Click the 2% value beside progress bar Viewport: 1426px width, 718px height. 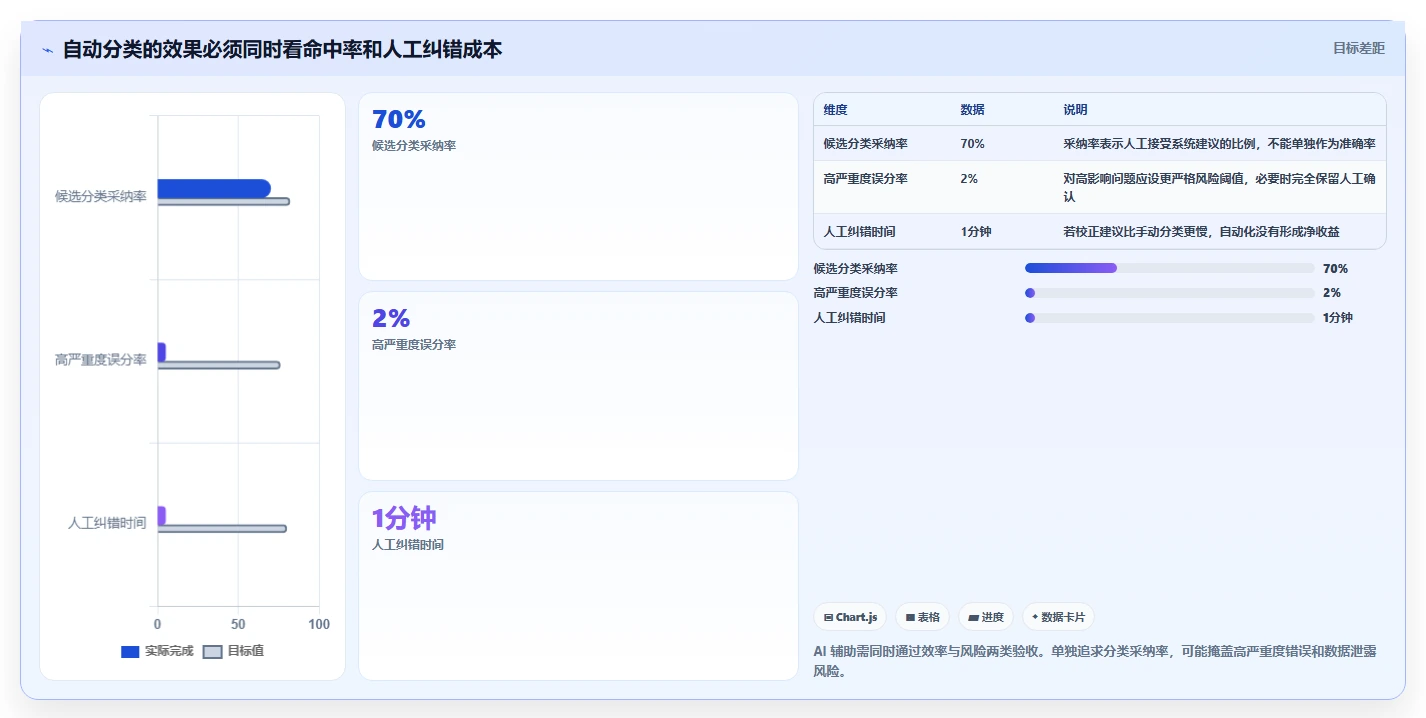click(x=1331, y=293)
